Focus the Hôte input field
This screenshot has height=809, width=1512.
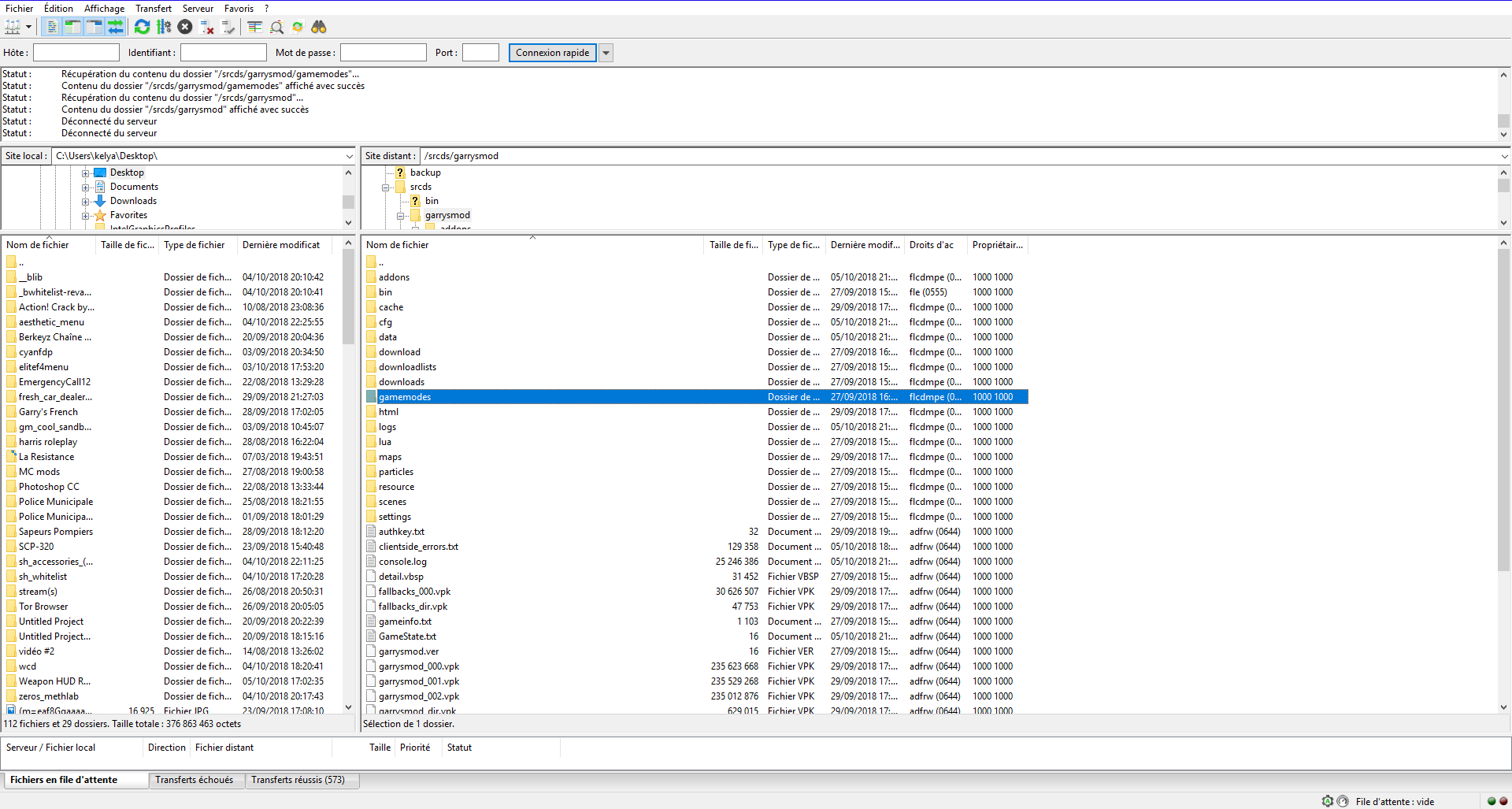tap(76, 53)
